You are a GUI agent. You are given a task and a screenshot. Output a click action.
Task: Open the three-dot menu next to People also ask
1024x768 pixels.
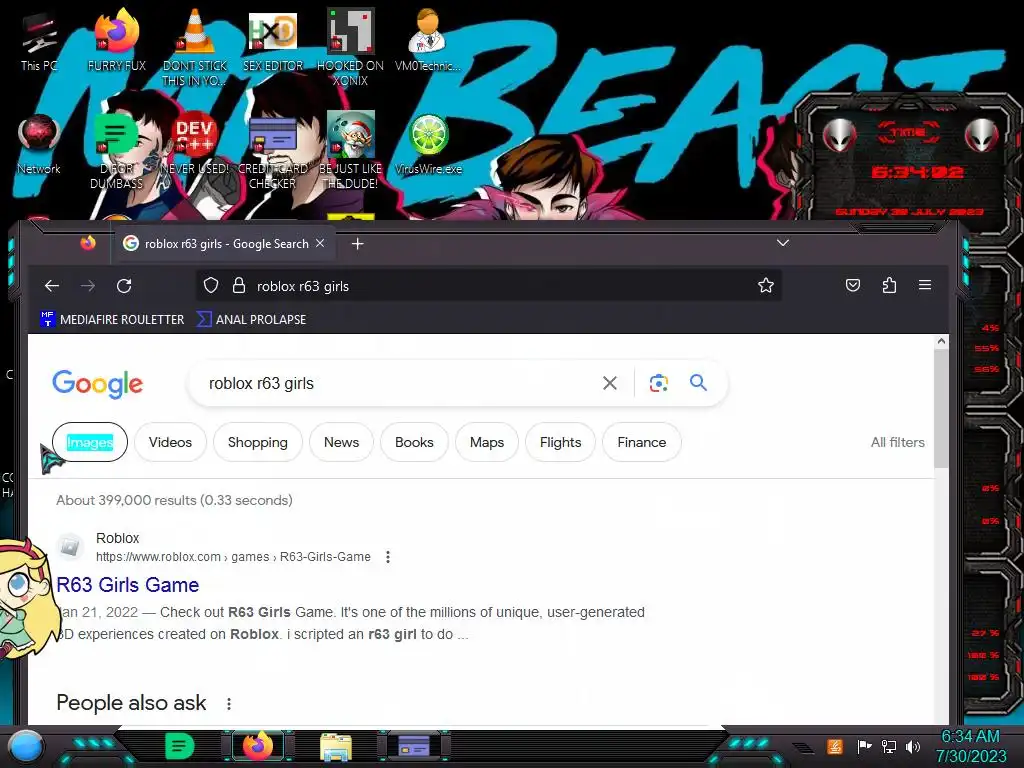click(x=229, y=703)
